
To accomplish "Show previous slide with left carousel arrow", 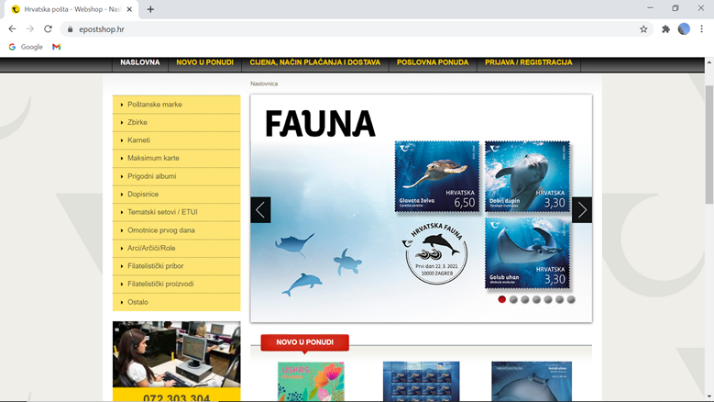I will coord(260,210).
